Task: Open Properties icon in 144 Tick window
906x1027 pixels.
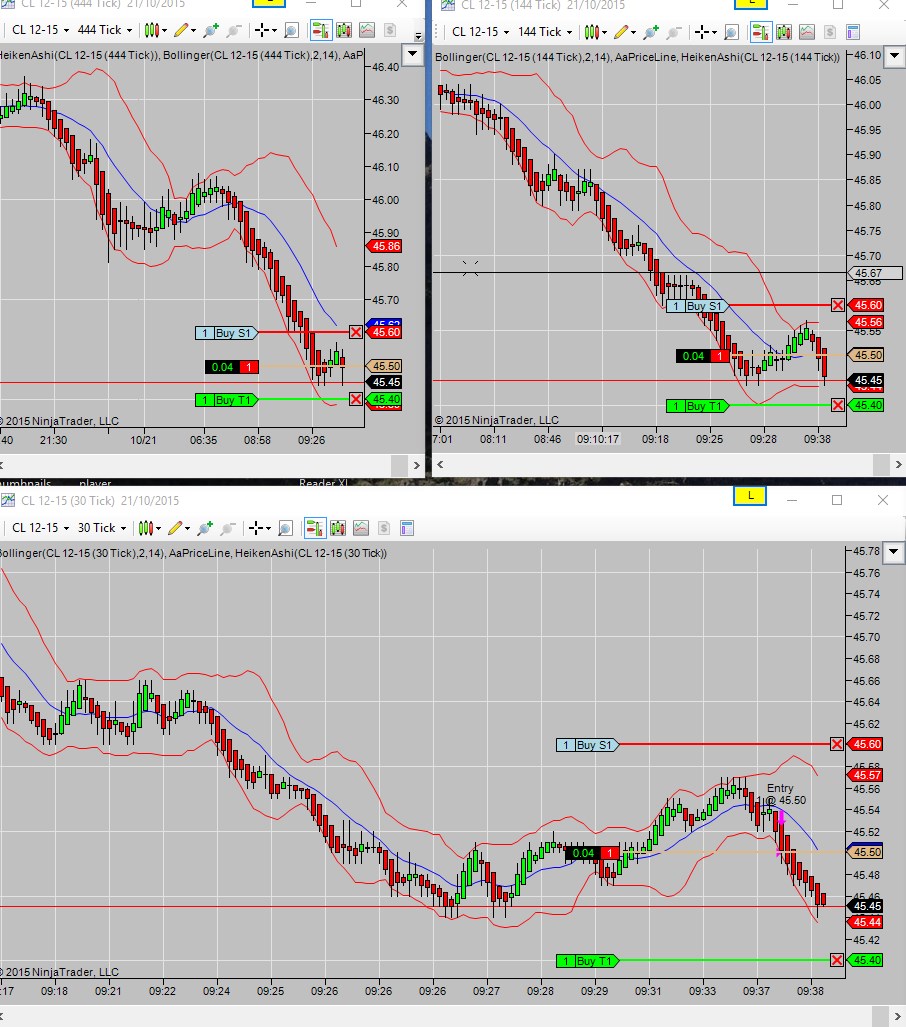Action: tap(852, 31)
